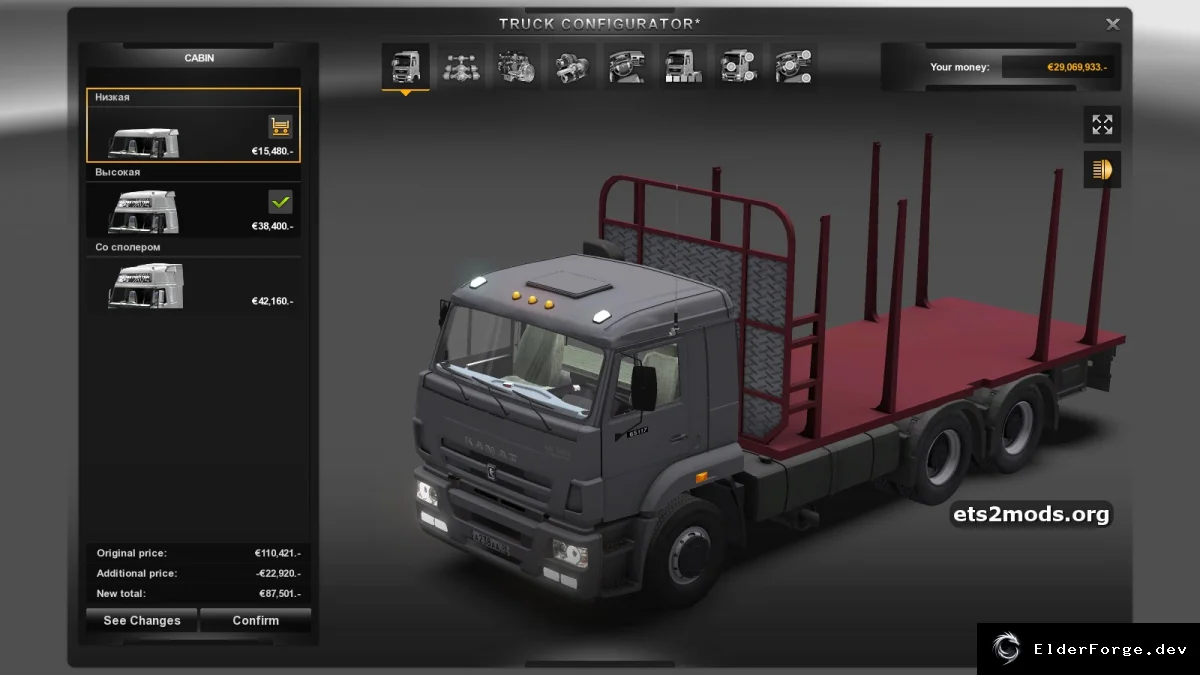
Task: Open the interior accessories category icon
Action: click(793, 67)
